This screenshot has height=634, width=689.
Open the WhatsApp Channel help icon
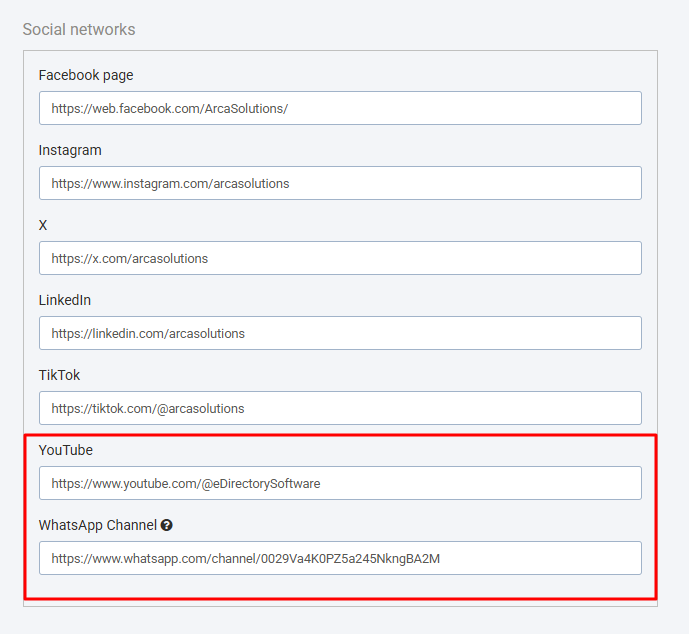click(167, 525)
